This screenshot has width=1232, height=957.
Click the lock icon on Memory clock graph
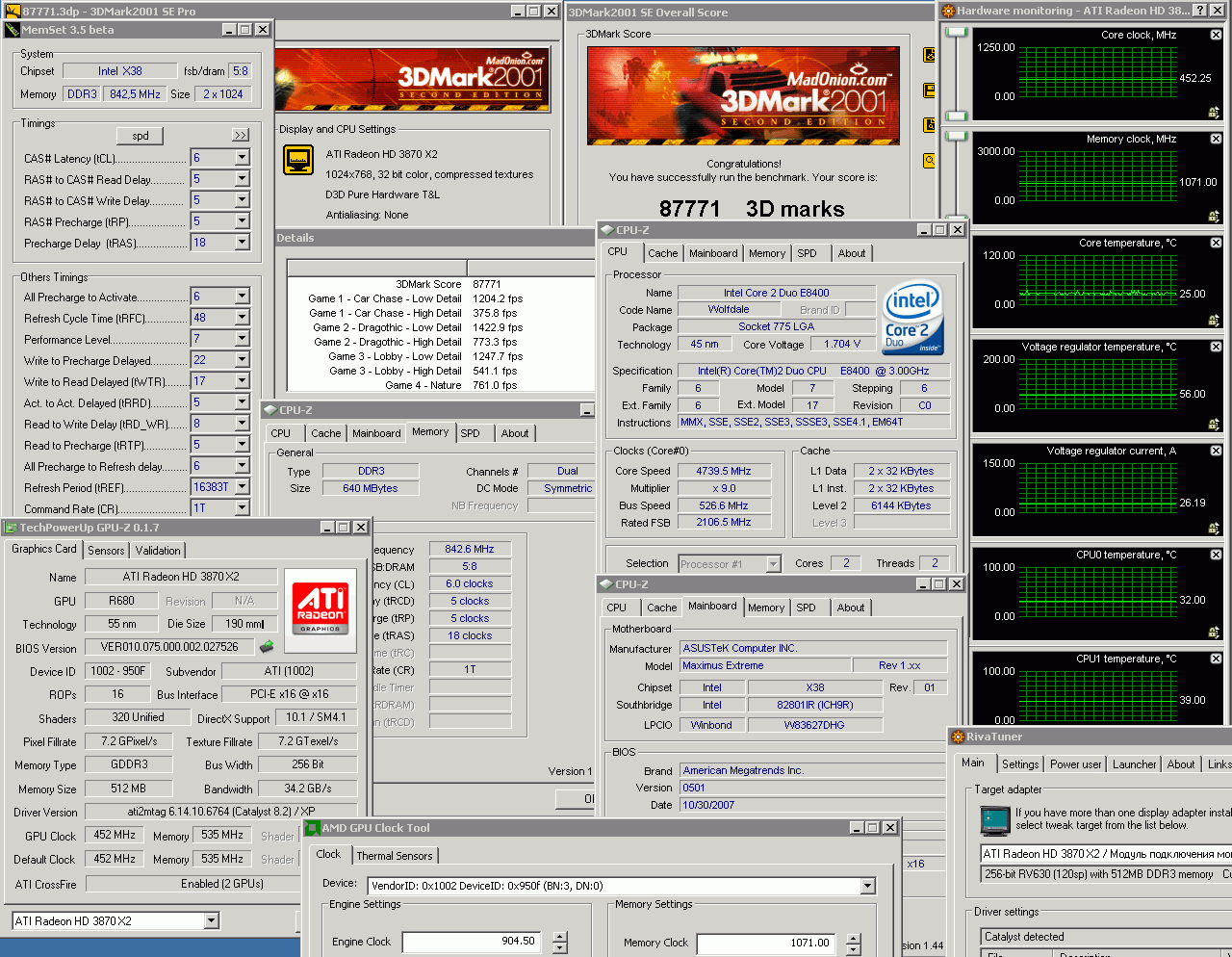[1214, 216]
